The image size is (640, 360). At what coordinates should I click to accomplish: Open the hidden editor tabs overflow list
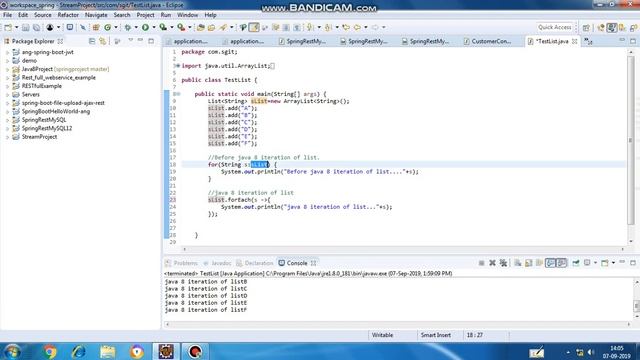588,41
